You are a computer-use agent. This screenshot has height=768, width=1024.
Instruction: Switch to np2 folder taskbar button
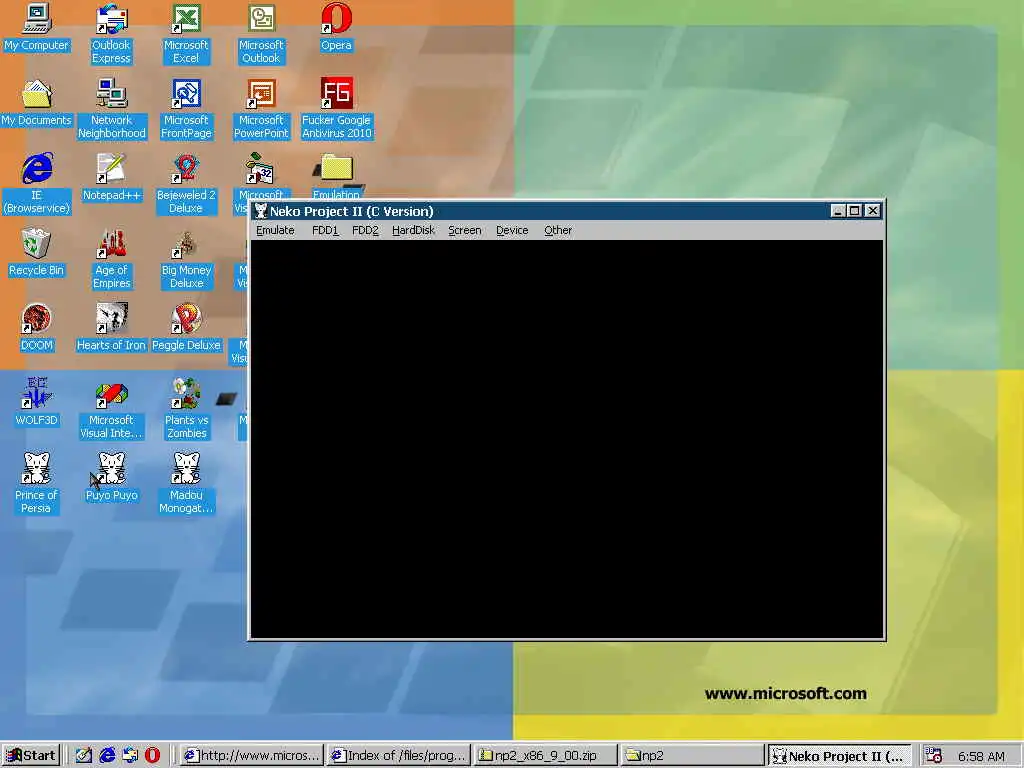tap(692, 756)
